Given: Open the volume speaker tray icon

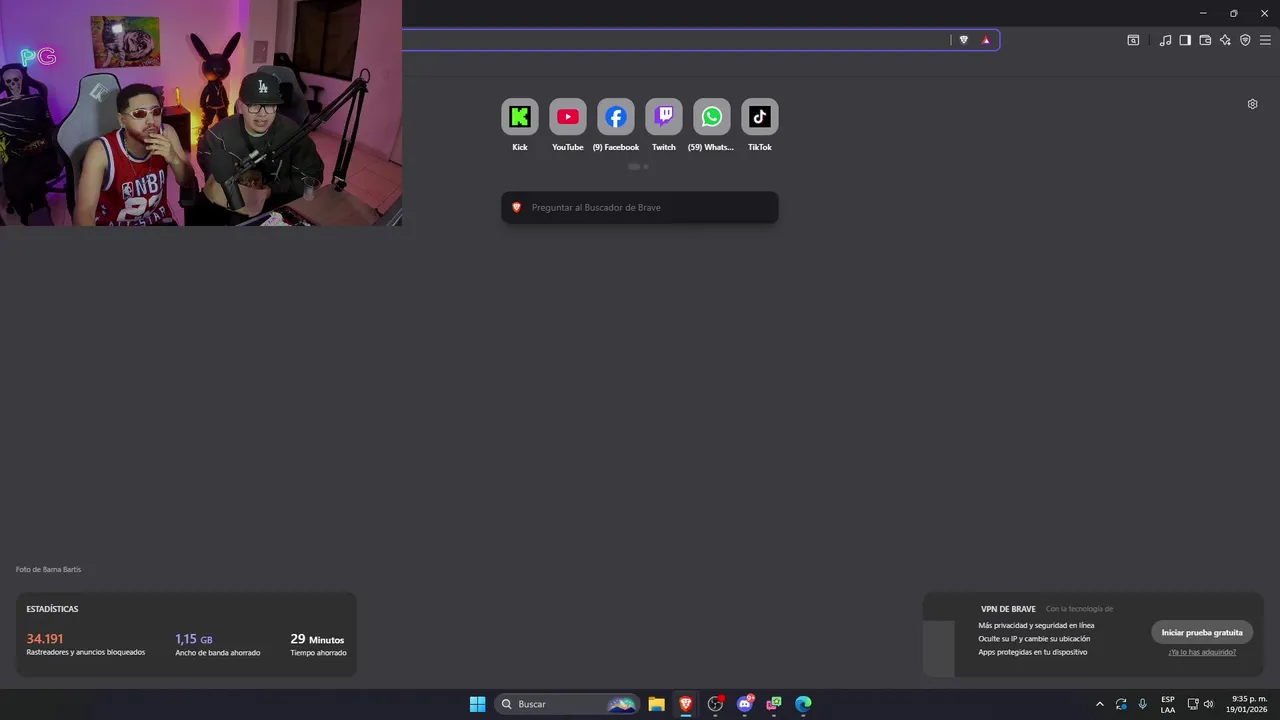Looking at the screenshot, I should [x=1209, y=704].
